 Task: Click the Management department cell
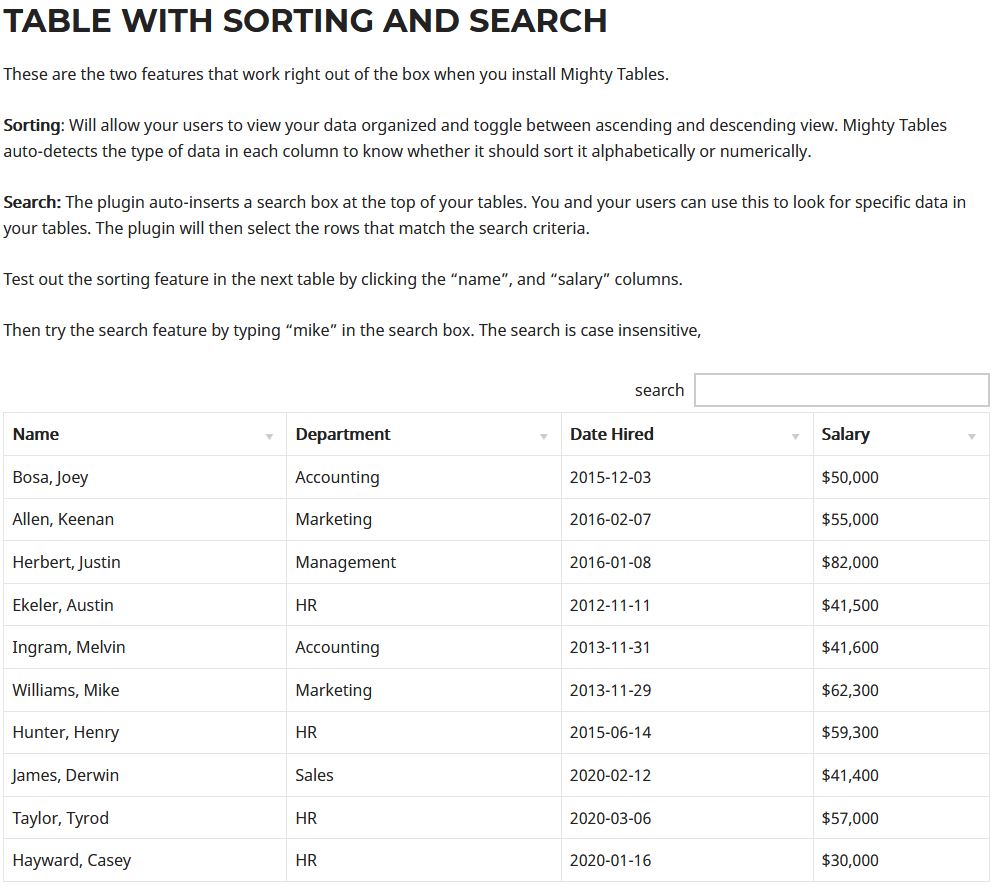(345, 562)
